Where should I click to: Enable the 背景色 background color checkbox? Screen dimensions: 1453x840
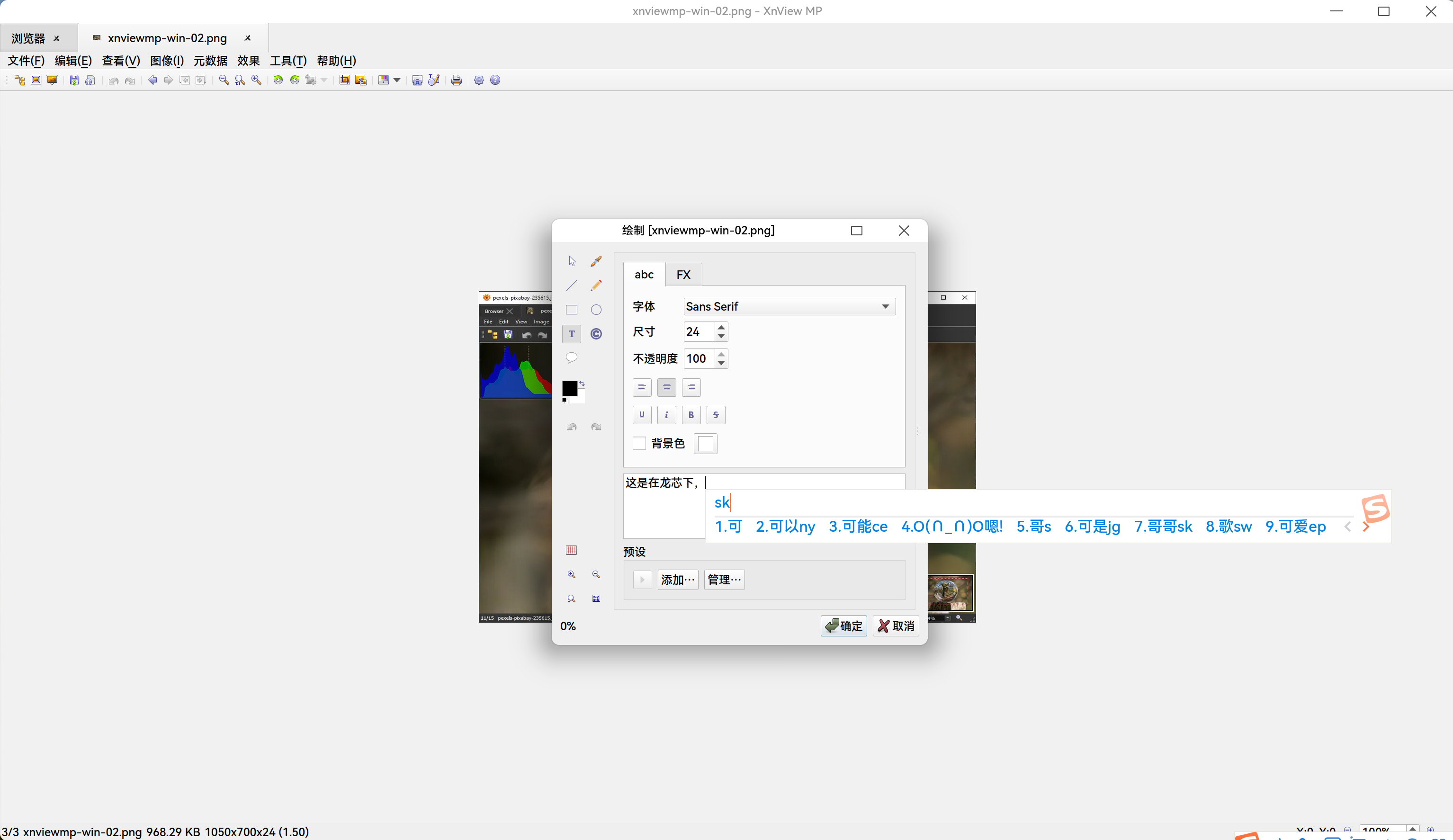(x=639, y=443)
